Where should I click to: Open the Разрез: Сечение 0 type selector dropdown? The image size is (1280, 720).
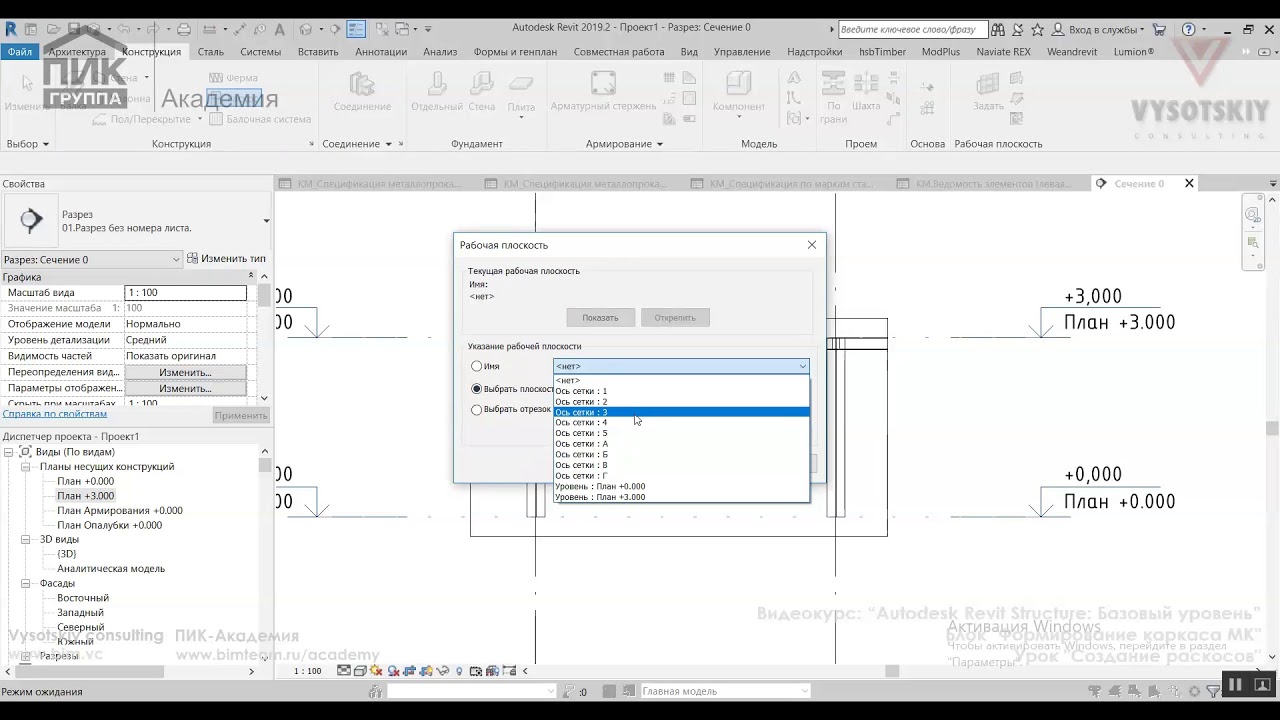click(92, 259)
